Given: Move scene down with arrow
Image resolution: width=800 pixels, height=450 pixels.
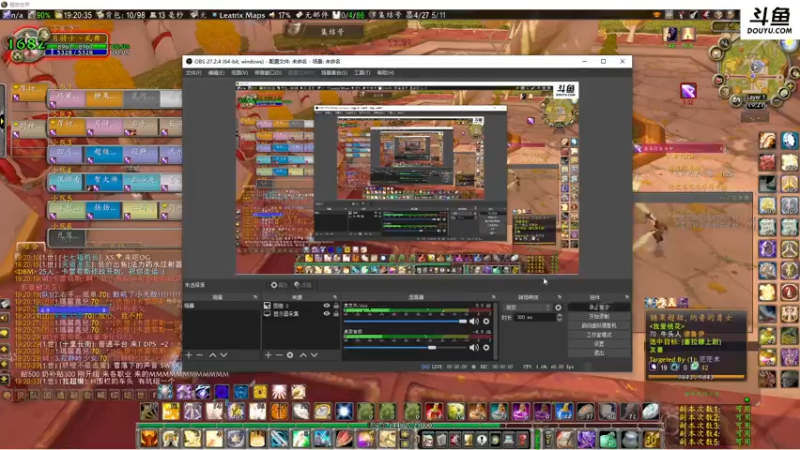Looking at the screenshot, I should 223,355.
